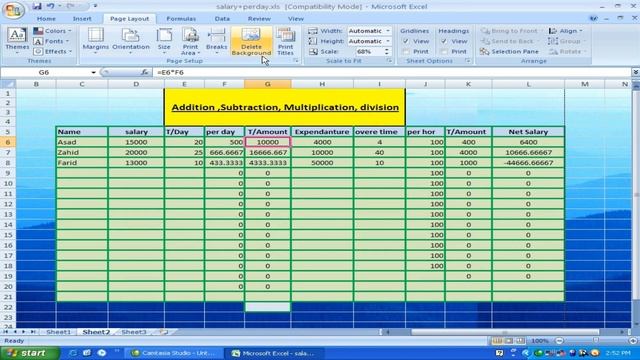Image resolution: width=640 pixels, height=360 pixels.
Task: Select the Net Salary header cell
Action: tap(528, 132)
